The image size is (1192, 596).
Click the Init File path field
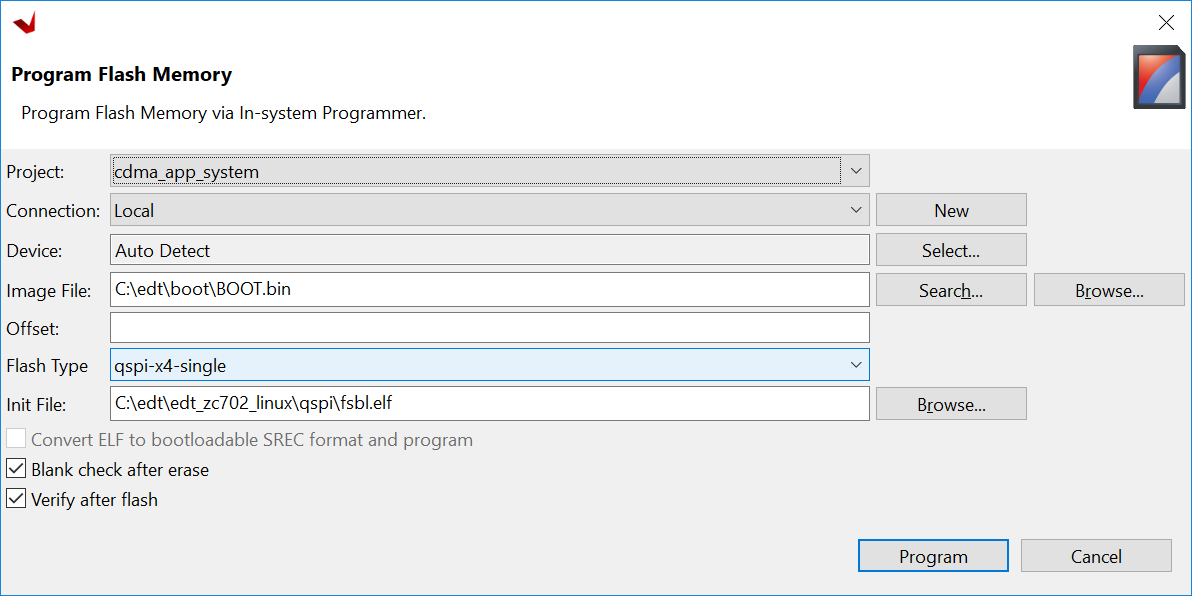point(489,404)
